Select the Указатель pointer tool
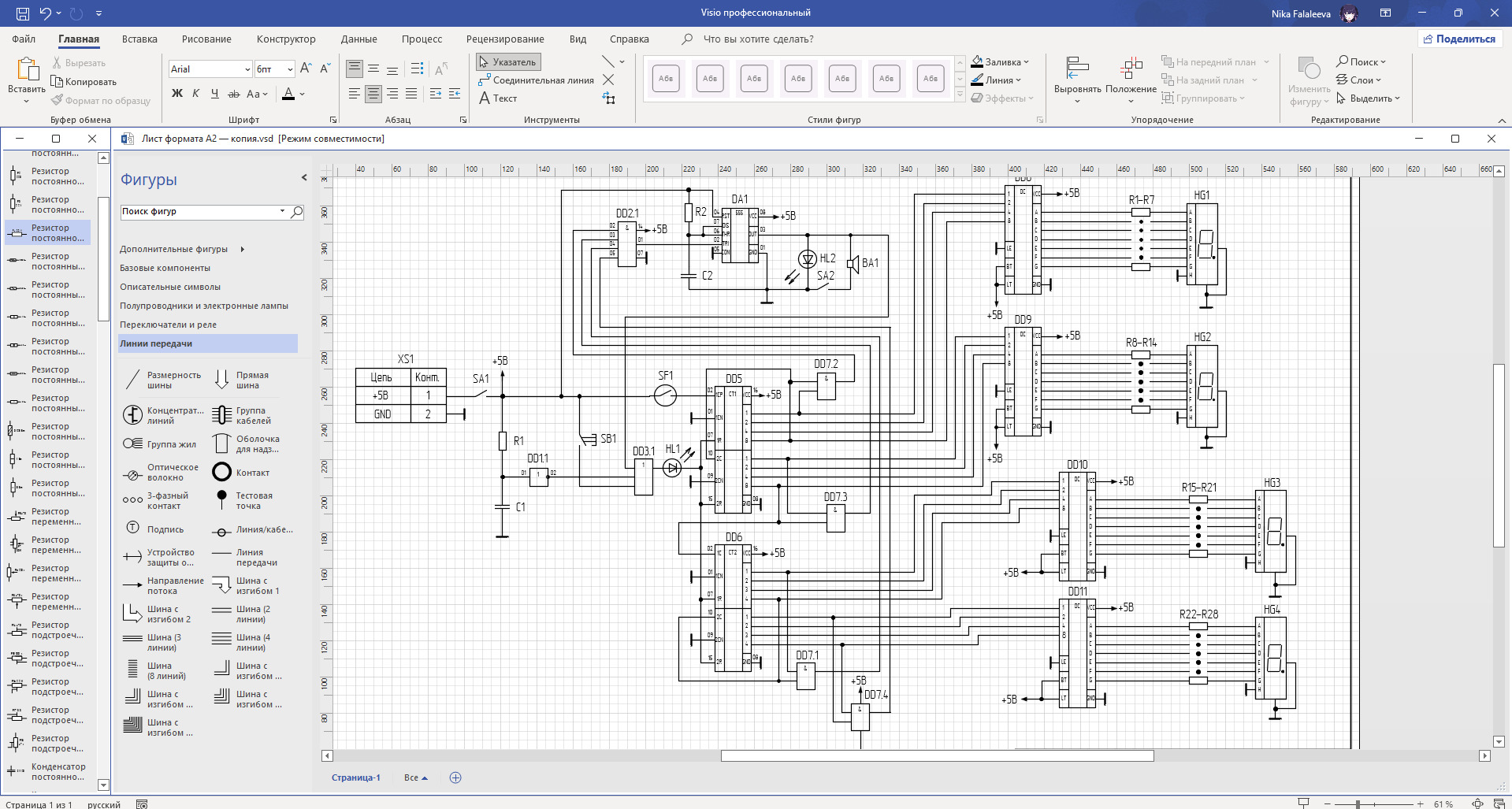This screenshot has width=1512, height=809. [508, 62]
